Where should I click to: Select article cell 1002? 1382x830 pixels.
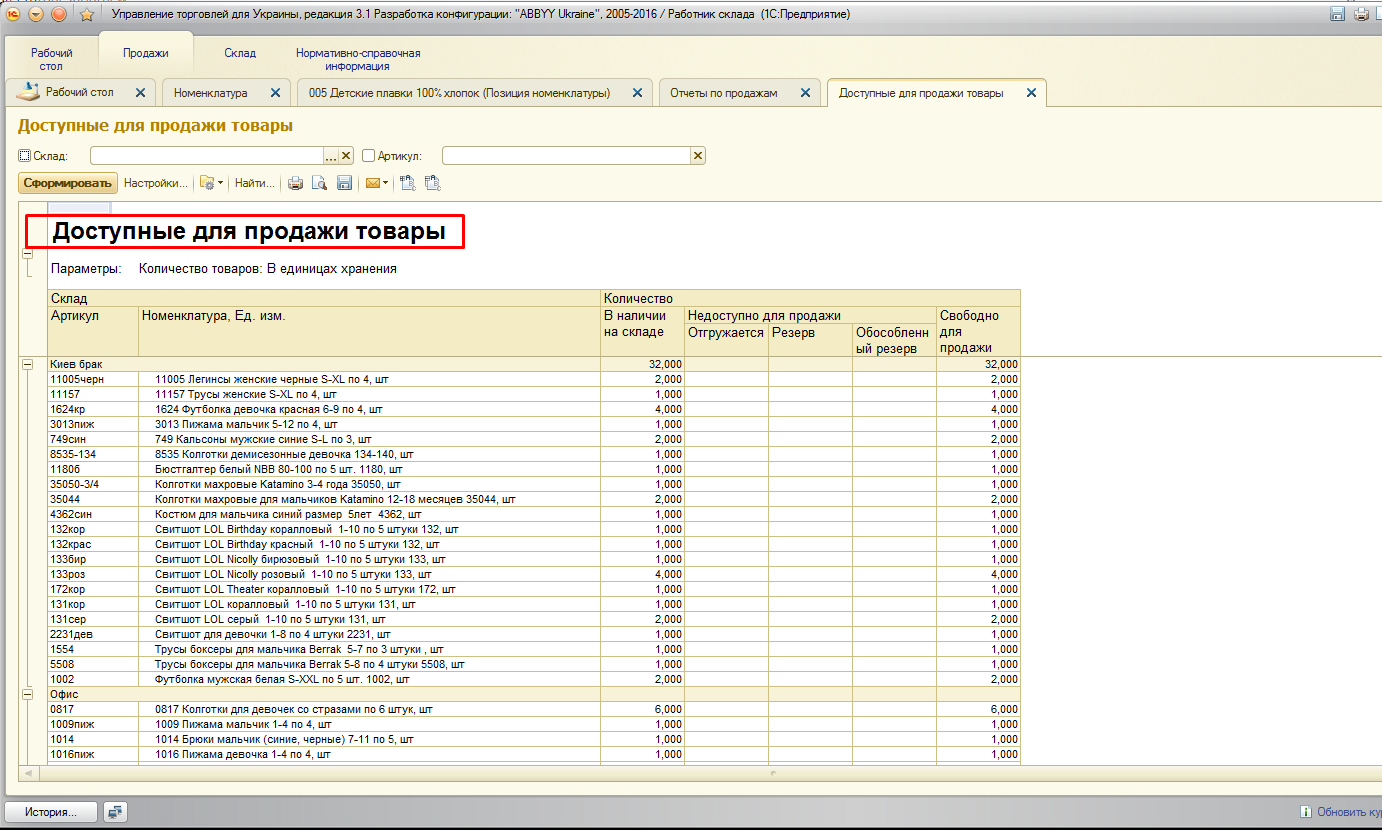point(93,679)
